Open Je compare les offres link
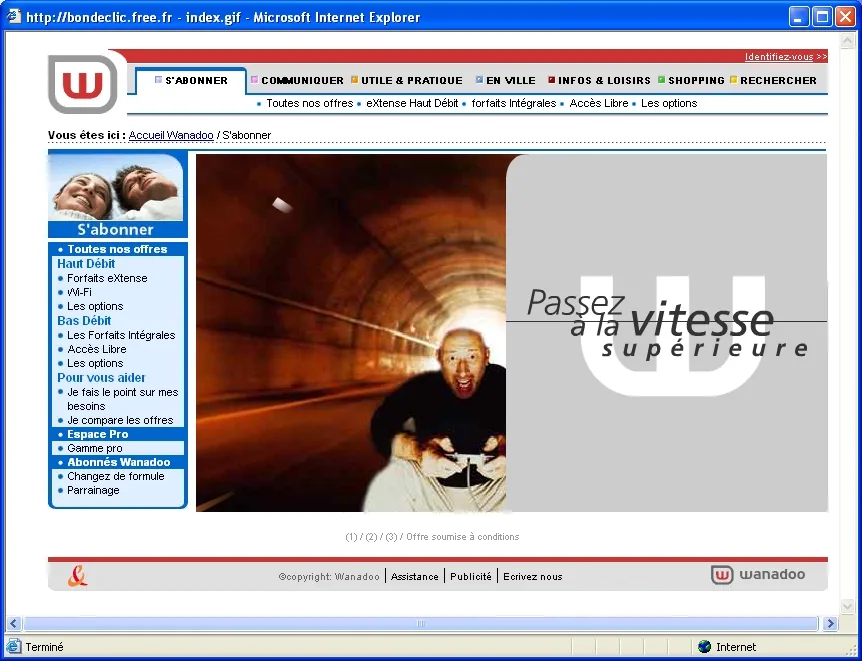 [x=120, y=420]
